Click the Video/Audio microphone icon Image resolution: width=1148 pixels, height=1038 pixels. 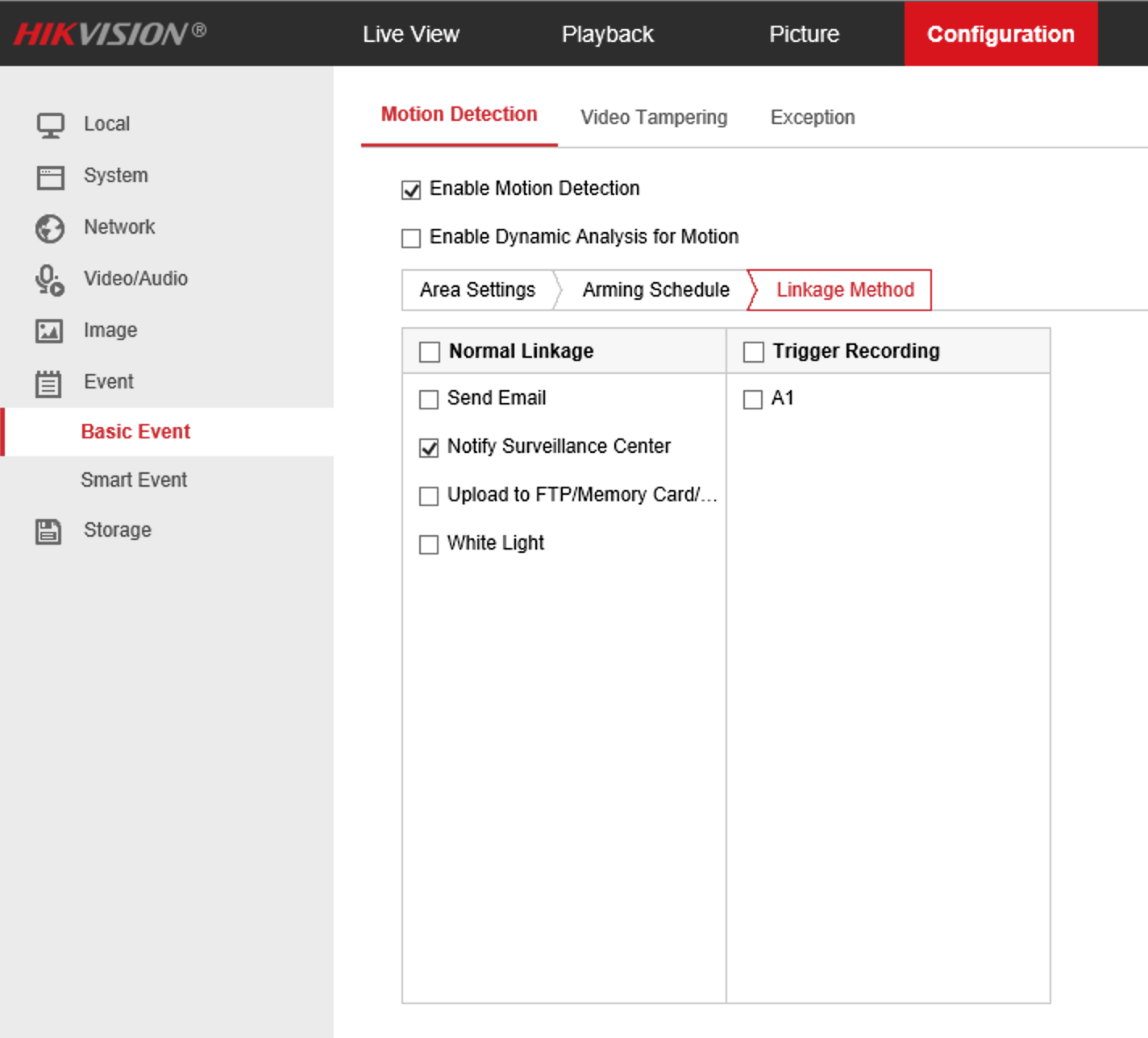tap(49, 280)
